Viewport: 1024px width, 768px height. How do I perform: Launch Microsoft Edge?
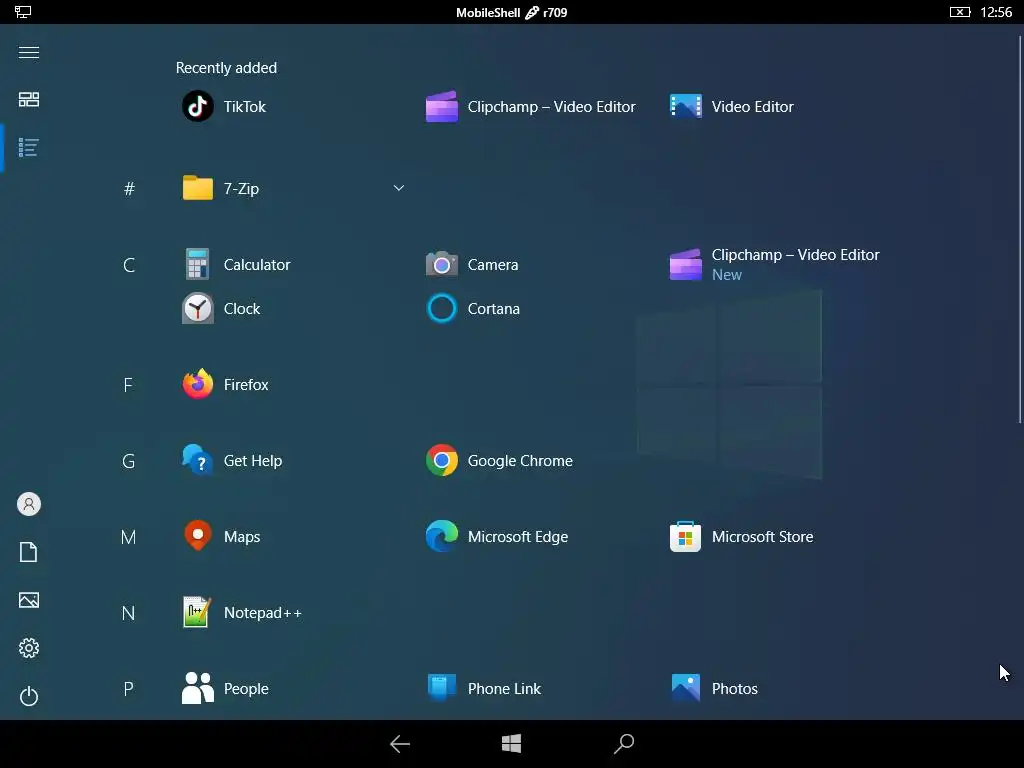[497, 537]
